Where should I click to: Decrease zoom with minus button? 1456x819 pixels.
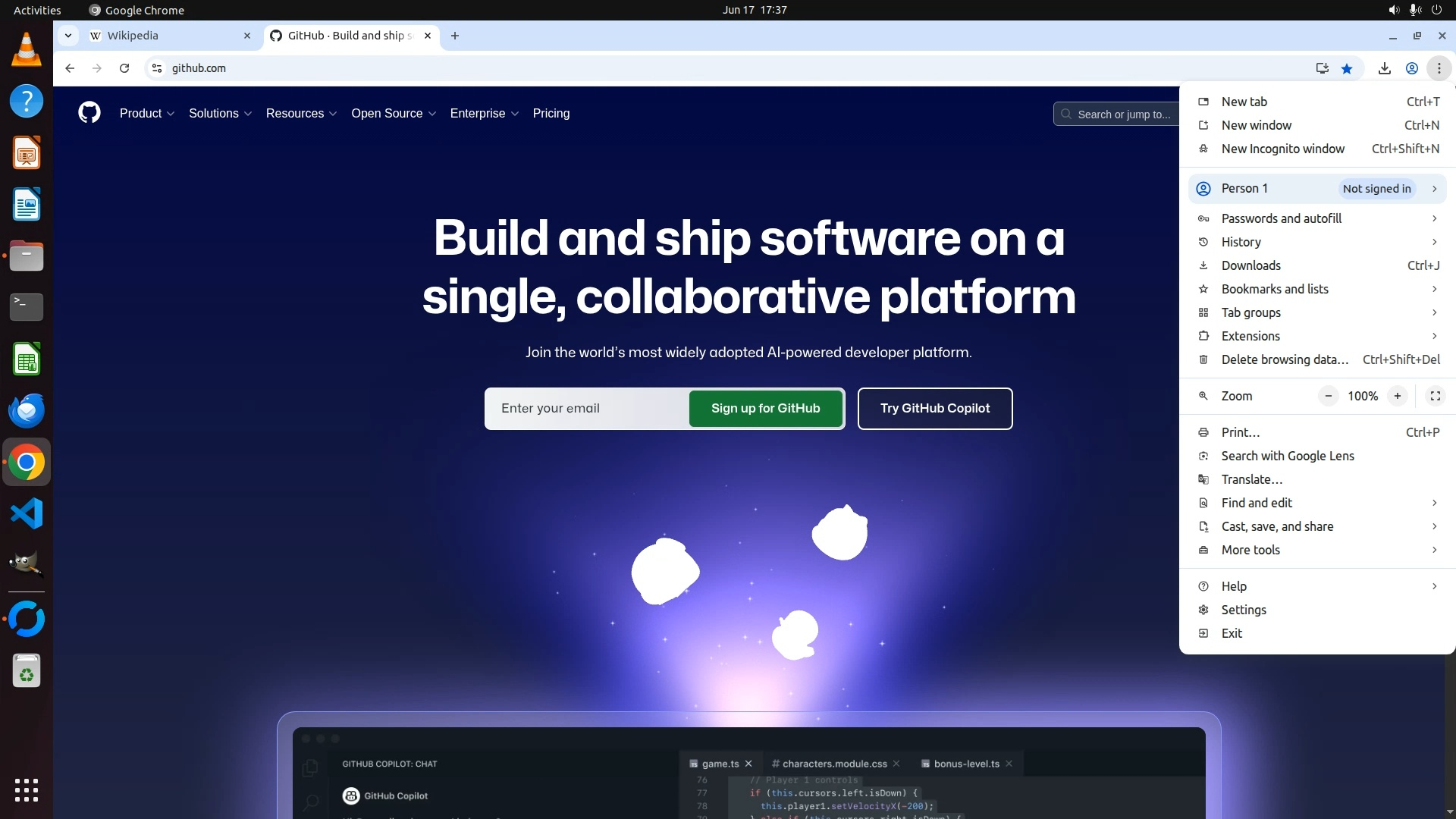(1328, 396)
